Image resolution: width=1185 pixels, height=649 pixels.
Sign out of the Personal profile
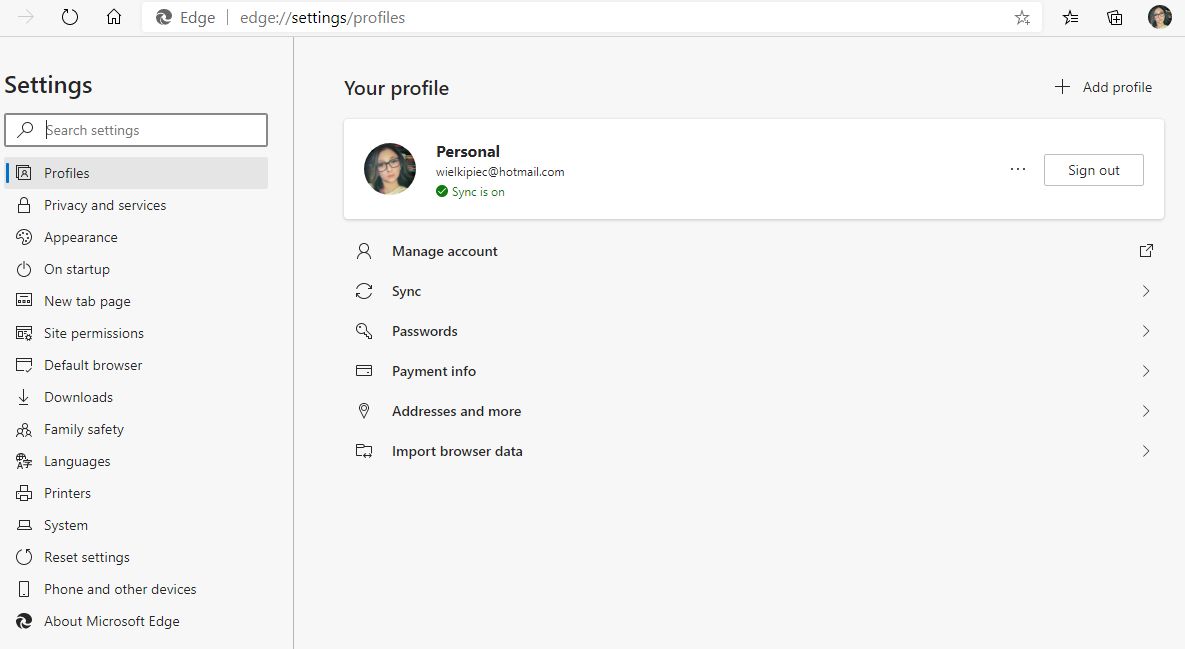pyautogui.click(x=1093, y=170)
